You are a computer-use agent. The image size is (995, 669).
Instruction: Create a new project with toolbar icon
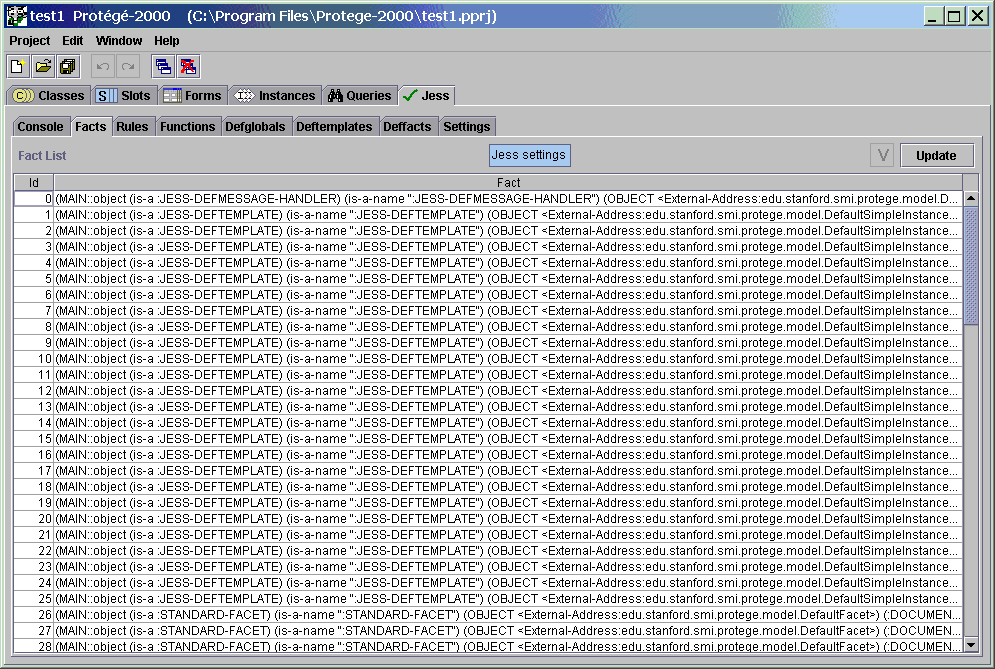pos(18,67)
